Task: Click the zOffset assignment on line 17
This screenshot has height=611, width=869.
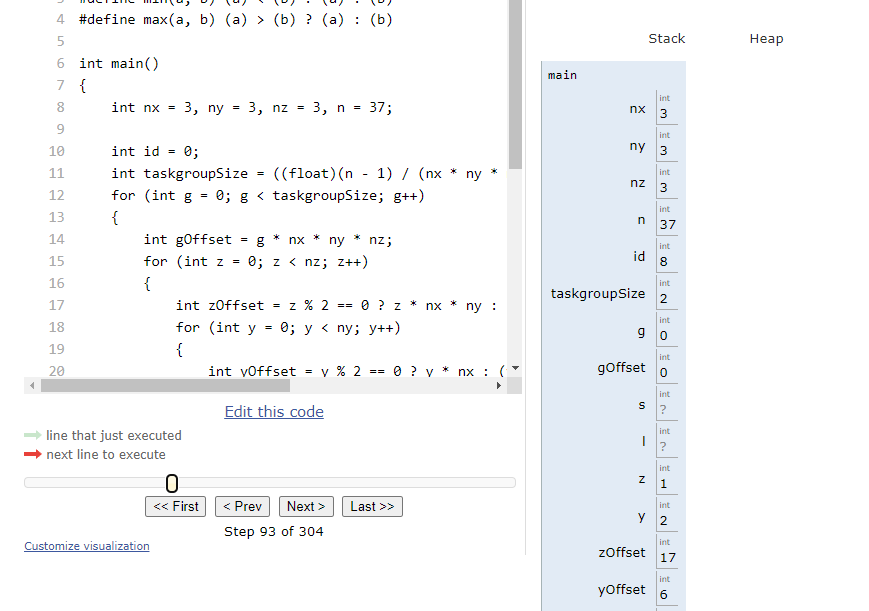Action: (x=336, y=305)
